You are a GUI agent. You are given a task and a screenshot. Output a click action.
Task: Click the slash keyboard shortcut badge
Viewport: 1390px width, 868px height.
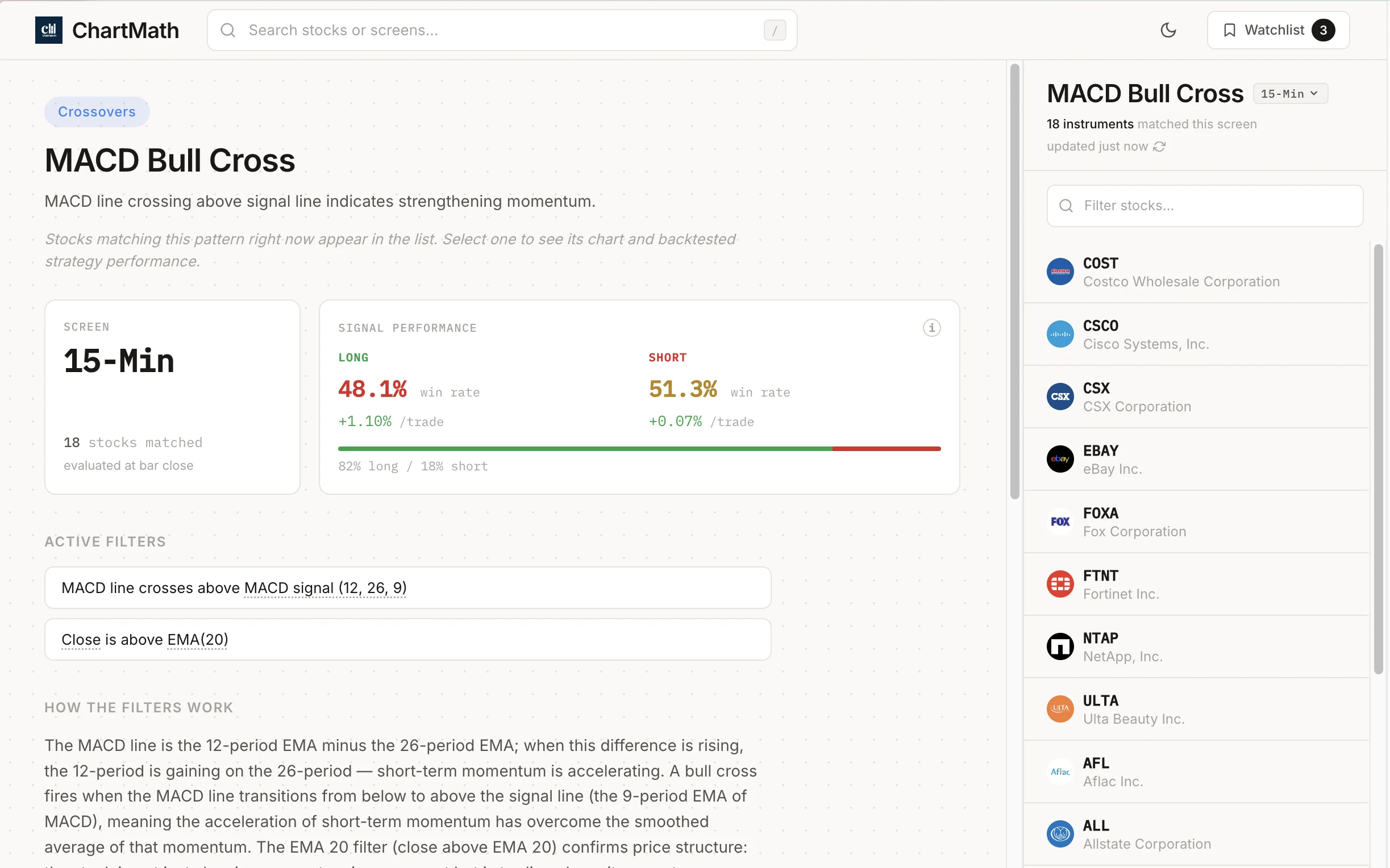click(x=775, y=30)
